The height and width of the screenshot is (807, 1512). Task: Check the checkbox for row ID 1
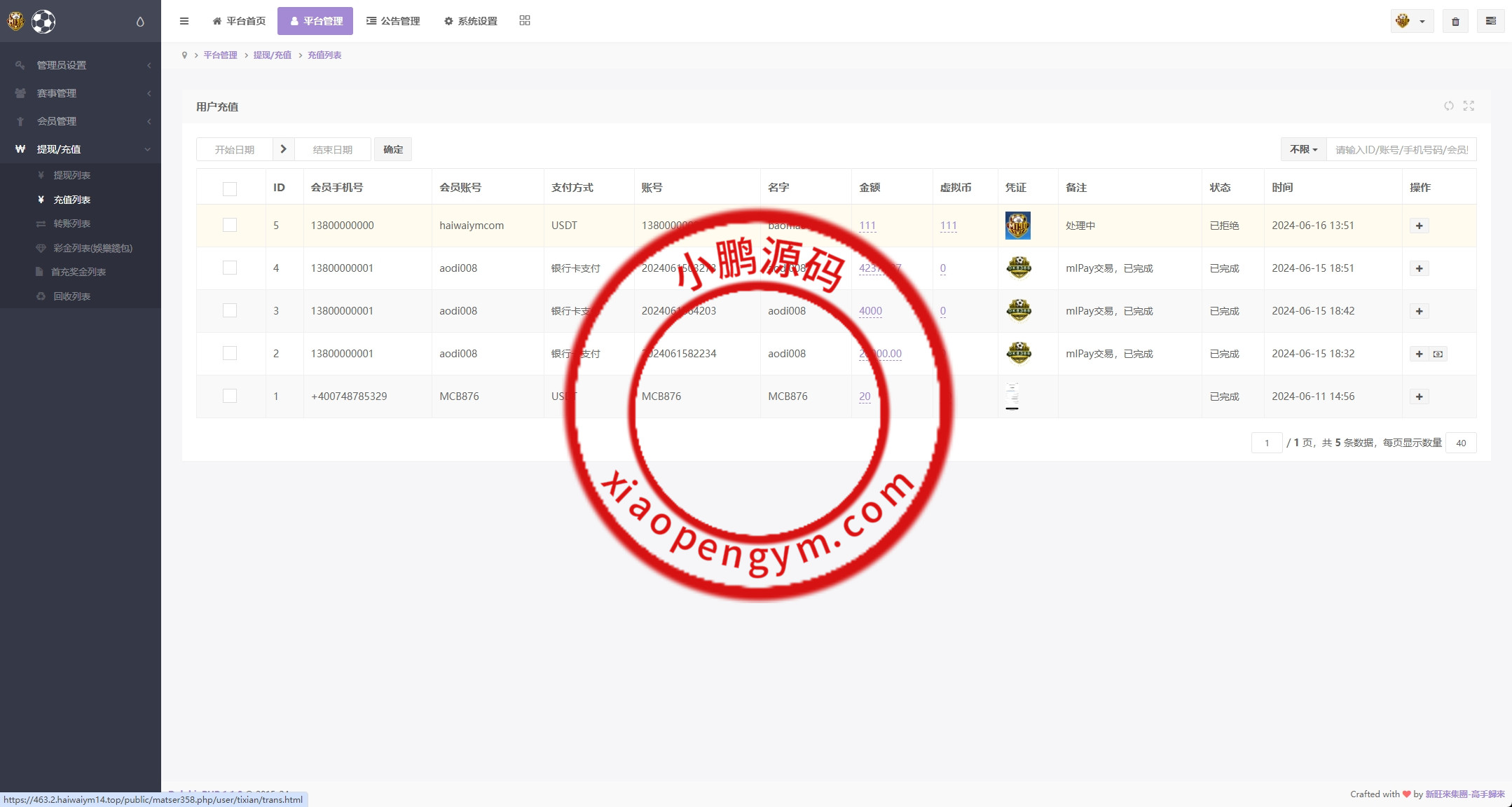(x=230, y=396)
